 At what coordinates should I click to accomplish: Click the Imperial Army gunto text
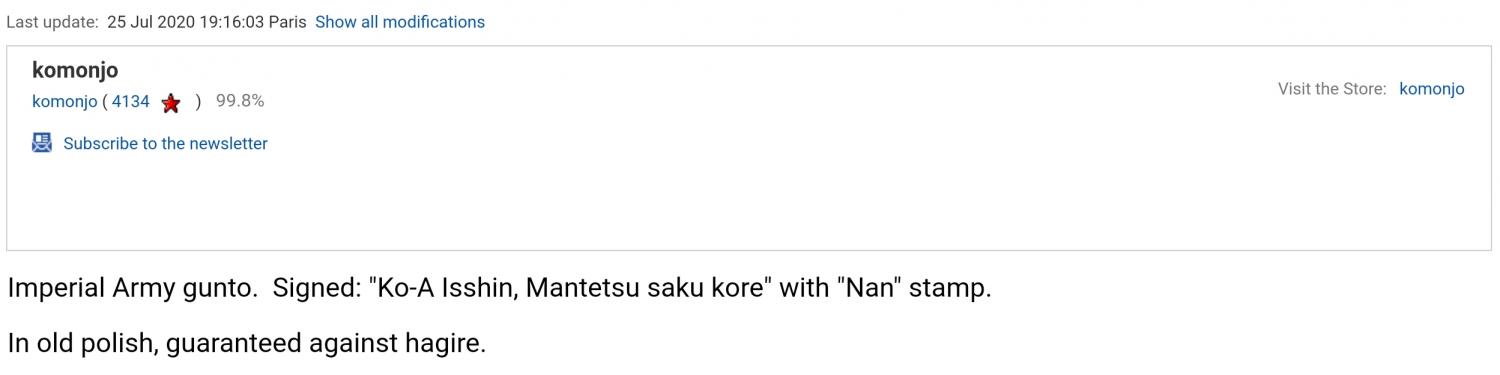click(131, 289)
